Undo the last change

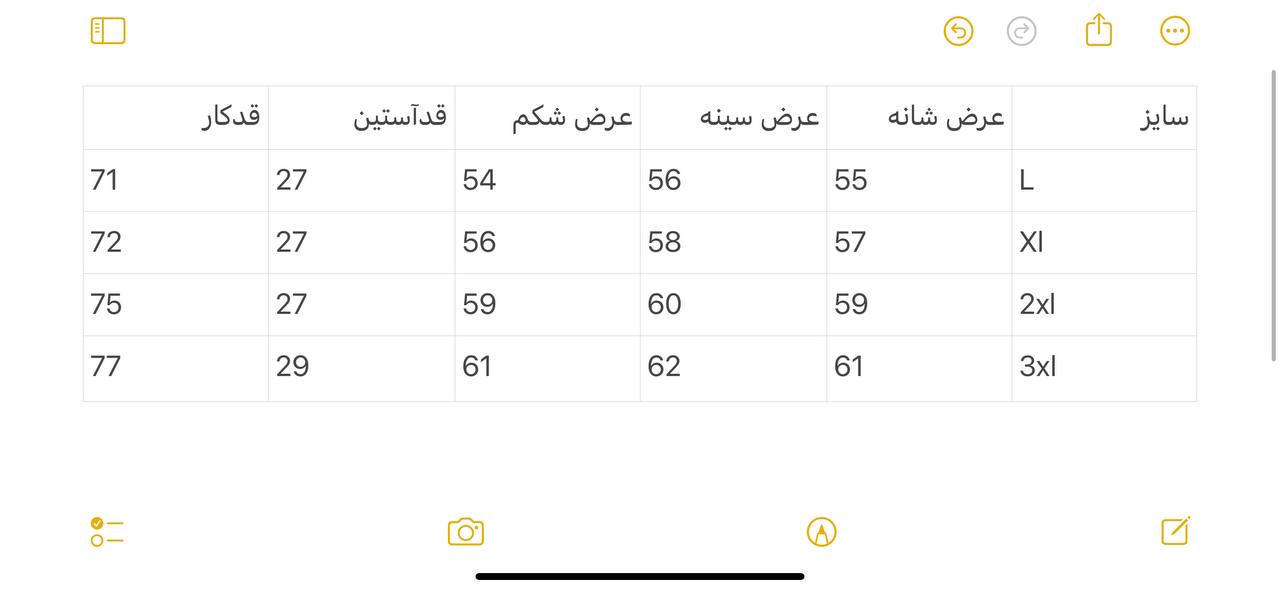pyautogui.click(x=957, y=31)
